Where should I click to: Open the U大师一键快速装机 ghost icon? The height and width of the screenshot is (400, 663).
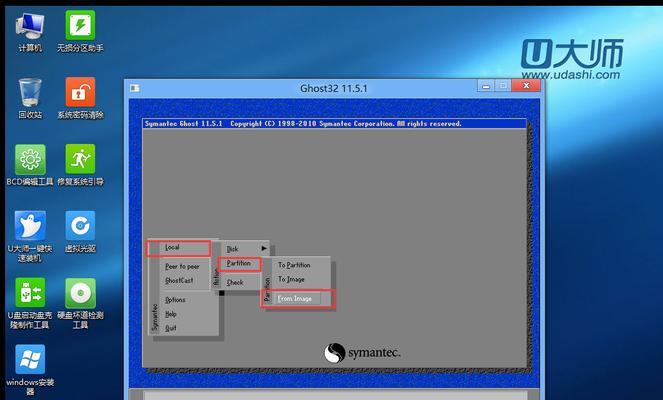[x=30, y=226]
